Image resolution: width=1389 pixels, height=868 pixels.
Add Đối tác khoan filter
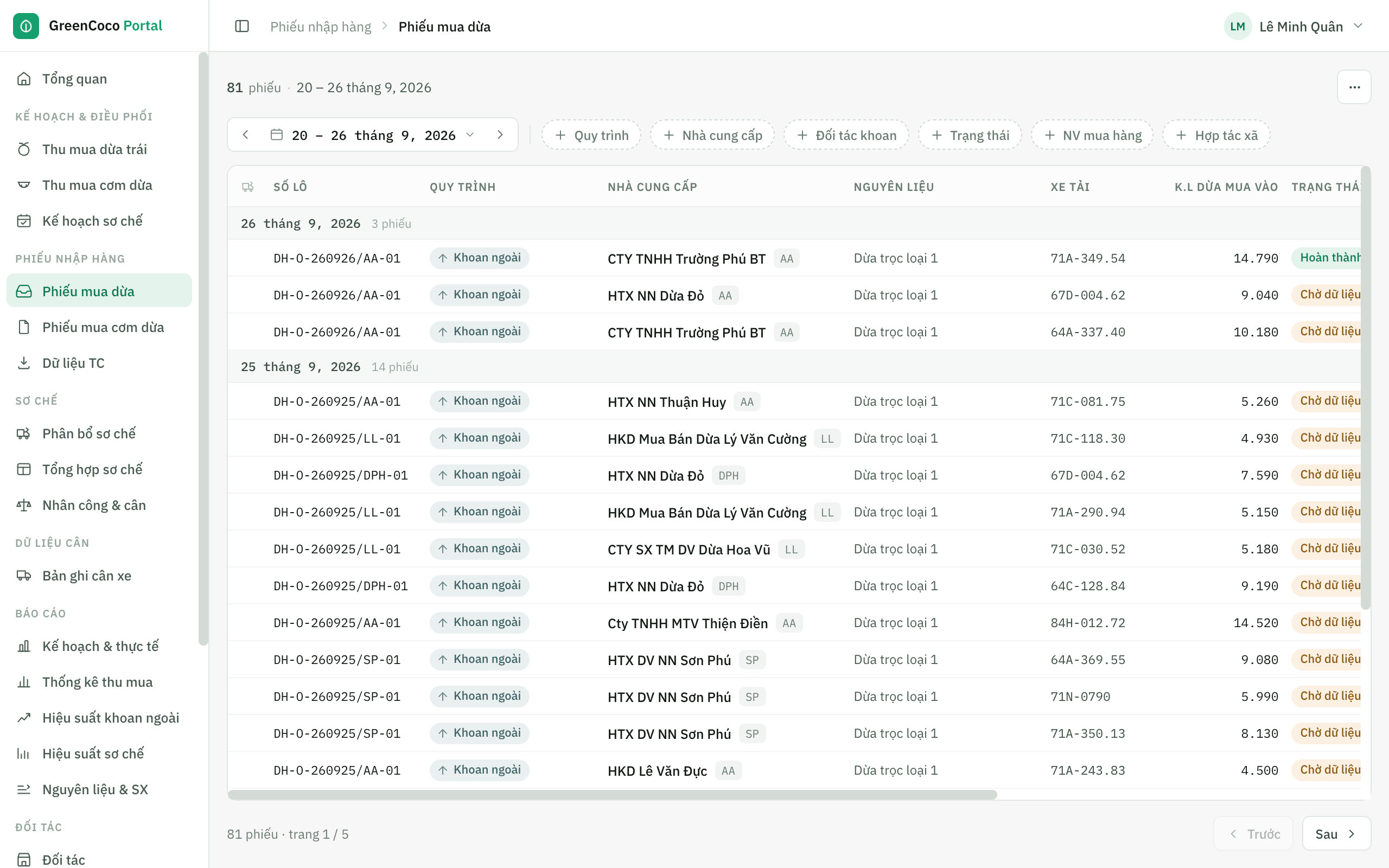click(x=846, y=135)
